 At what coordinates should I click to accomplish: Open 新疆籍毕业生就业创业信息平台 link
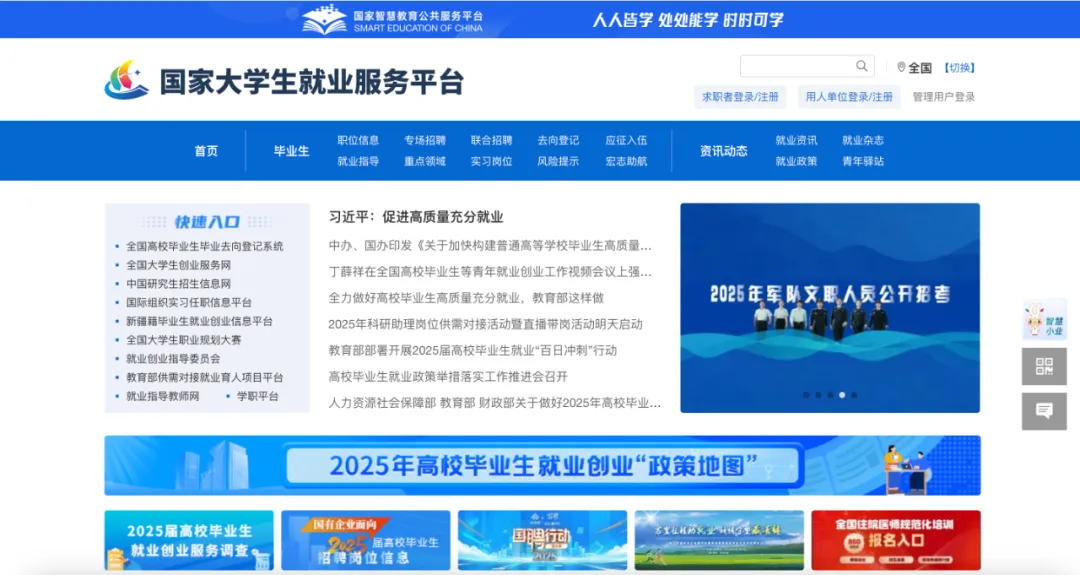[199, 321]
